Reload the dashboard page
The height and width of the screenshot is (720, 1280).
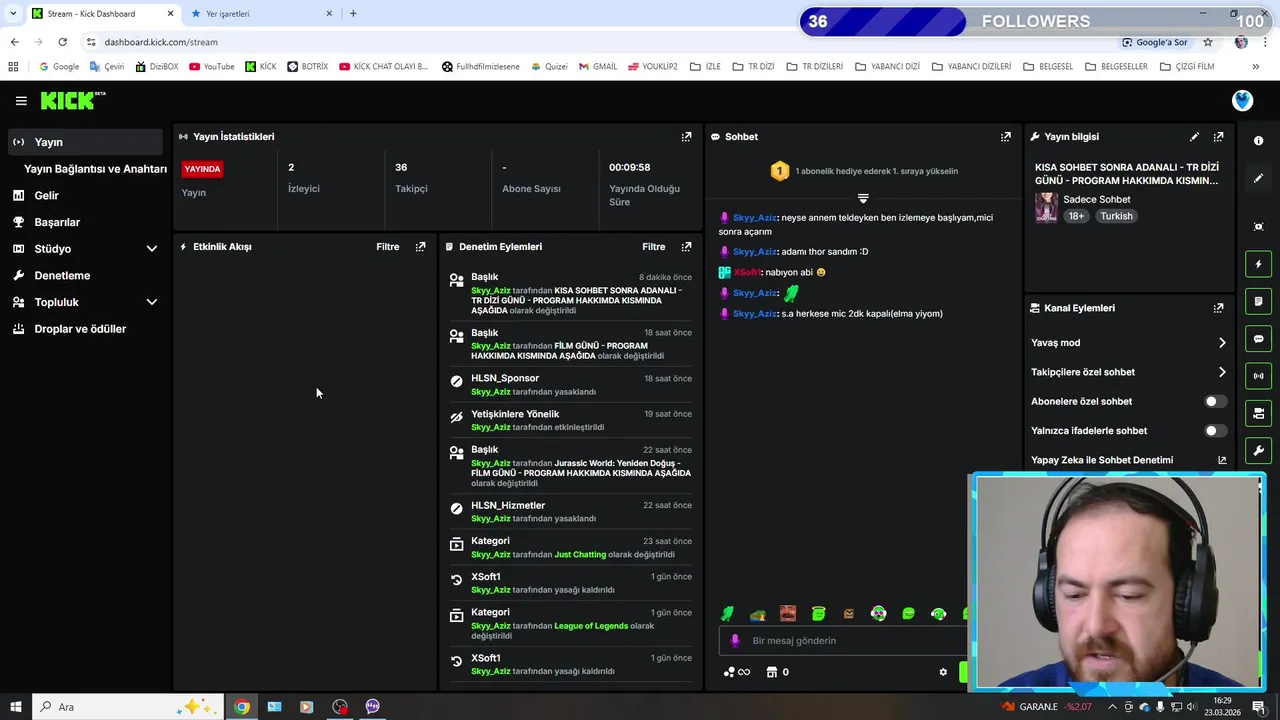[x=62, y=42]
